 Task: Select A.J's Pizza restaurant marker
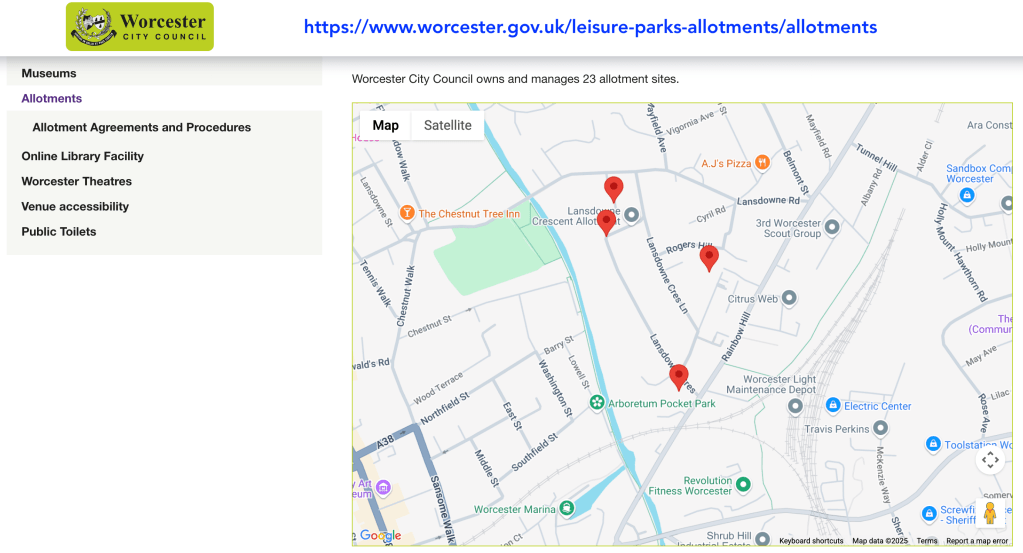tap(762, 162)
